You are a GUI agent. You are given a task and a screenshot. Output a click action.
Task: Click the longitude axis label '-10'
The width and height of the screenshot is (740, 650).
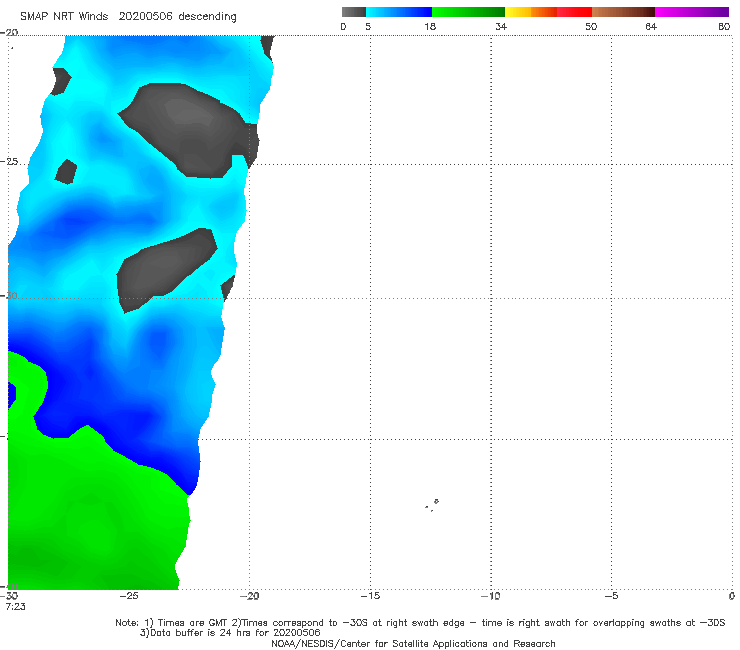491,596
